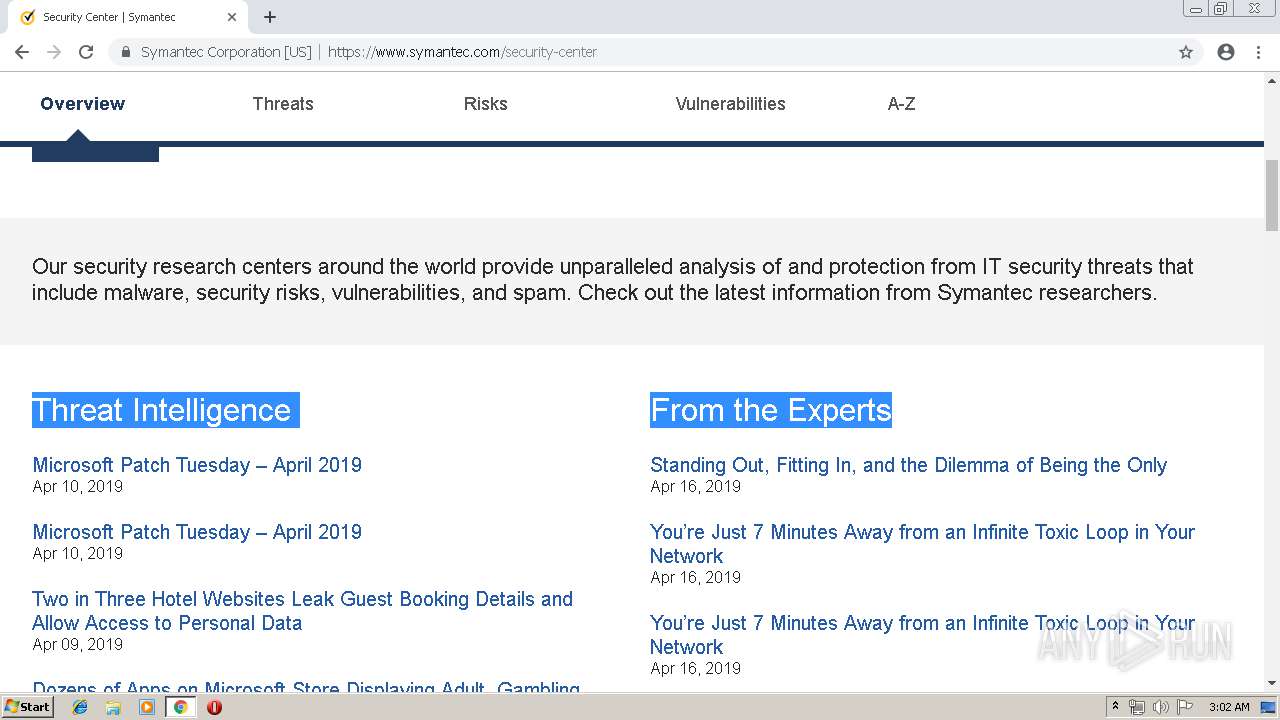Reload the Symantec page
1280x720 pixels.
click(x=86, y=52)
